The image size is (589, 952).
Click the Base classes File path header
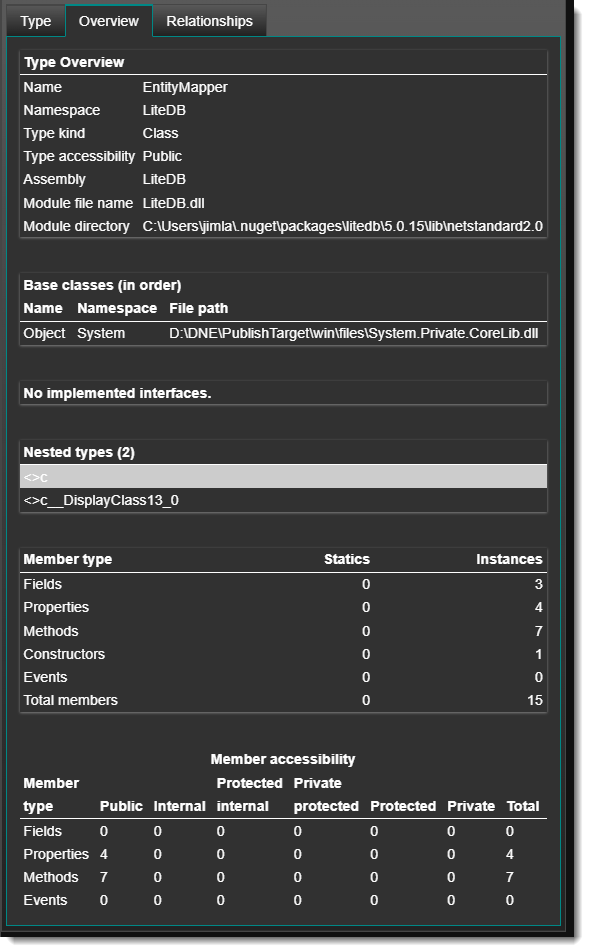click(x=199, y=308)
